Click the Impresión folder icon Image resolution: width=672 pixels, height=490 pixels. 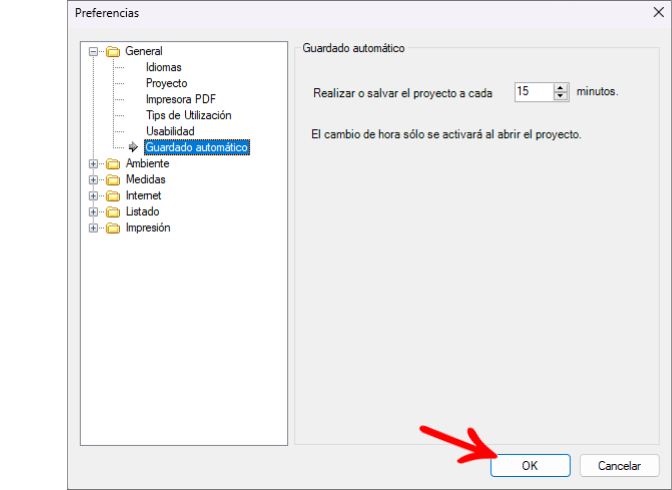113,228
